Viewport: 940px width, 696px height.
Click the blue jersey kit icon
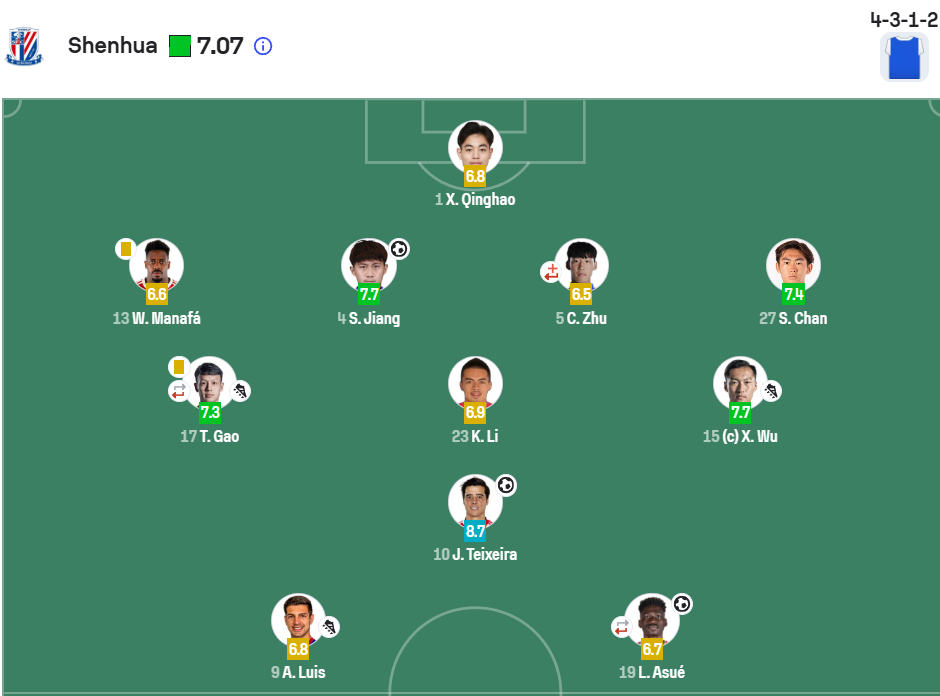pos(904,57)
